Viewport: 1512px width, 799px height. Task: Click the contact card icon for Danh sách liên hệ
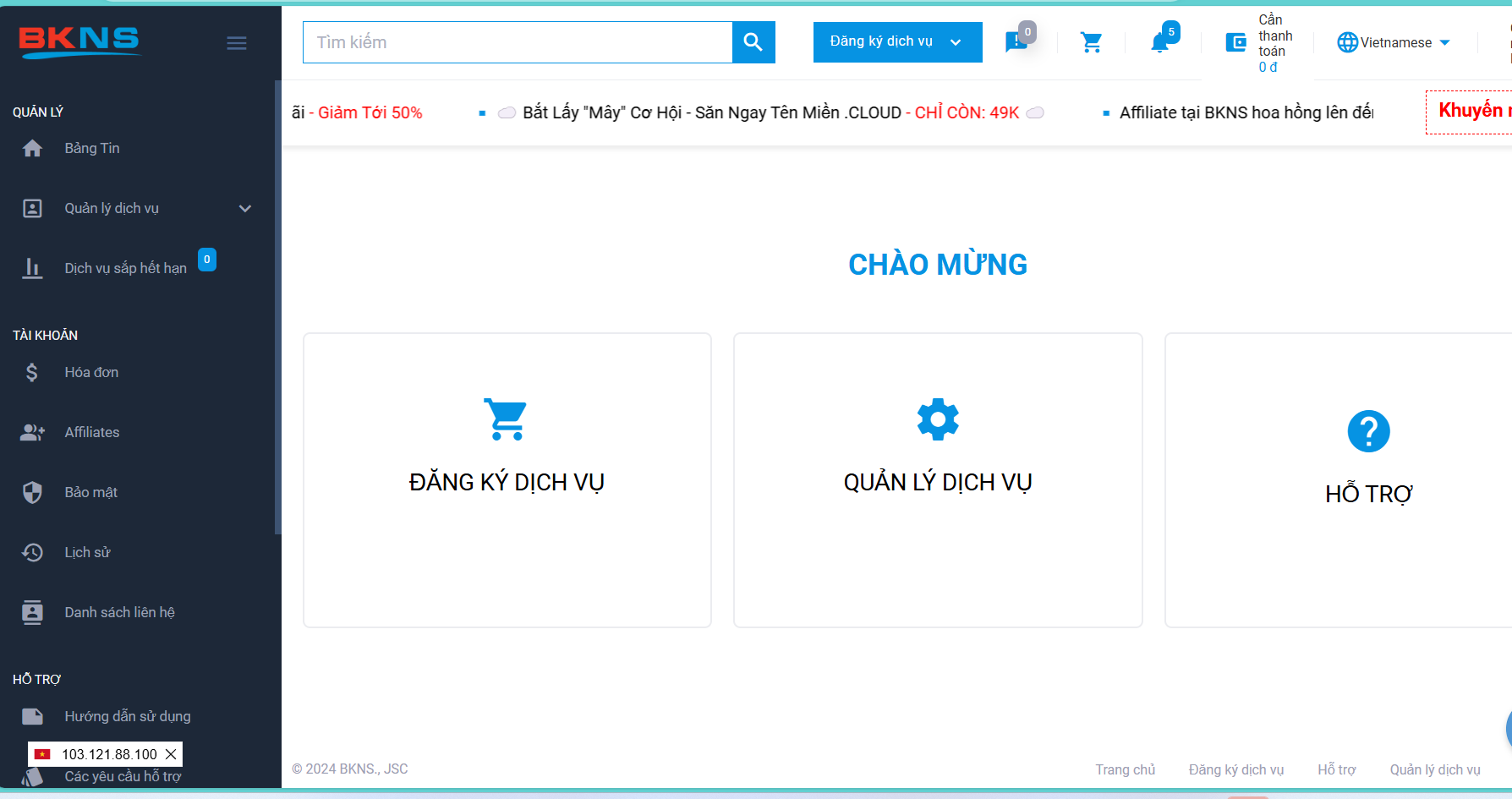tap(32, 612)
